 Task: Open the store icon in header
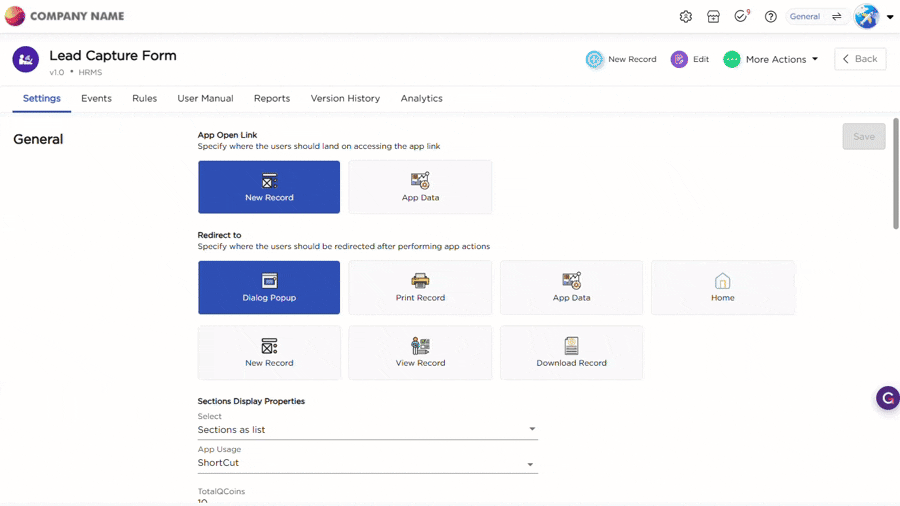[713, 17]
